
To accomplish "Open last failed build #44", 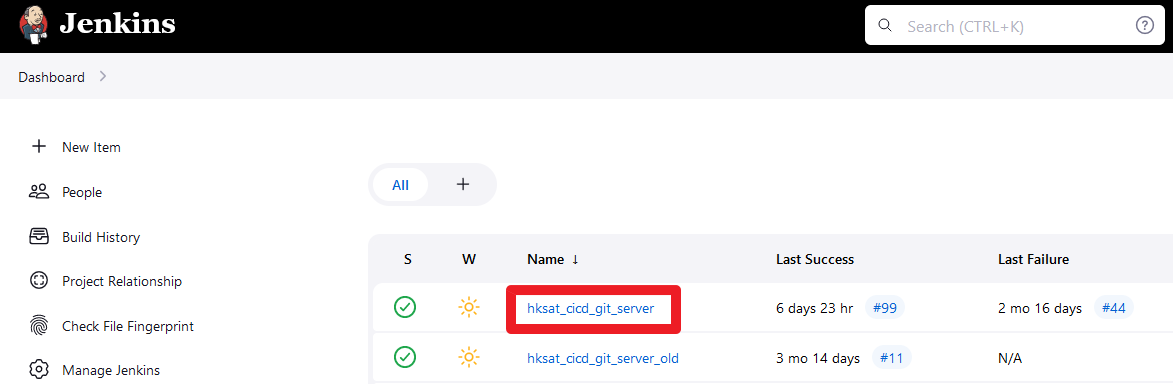I will click(x=1114, y=307).
